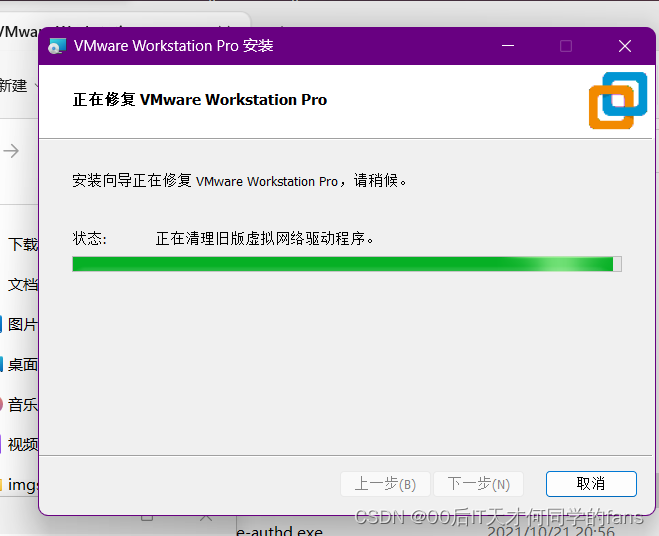The image size is (659, 536).
Task: Click the 安装向导正在修复 message text
Action: (239, 181)
